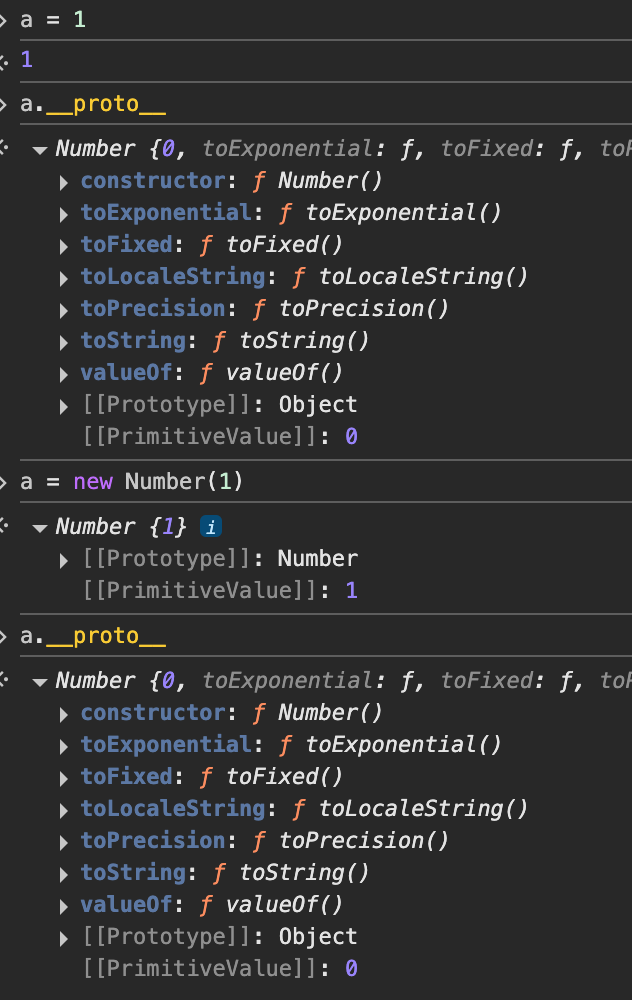The height and width of the screenshot is (1000, 632).
Task: Collapse the last Number {0, ...} prototype object
Action: (40, 681)
